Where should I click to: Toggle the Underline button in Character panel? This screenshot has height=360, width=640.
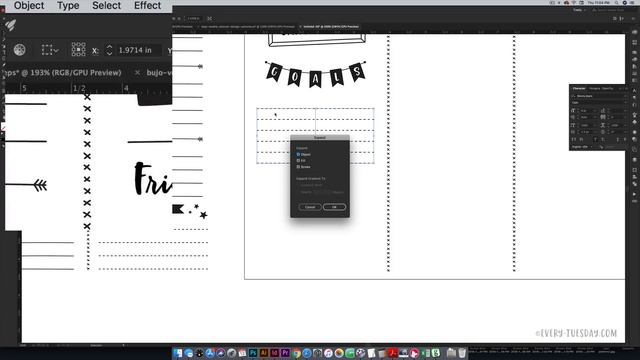[618, 140]
